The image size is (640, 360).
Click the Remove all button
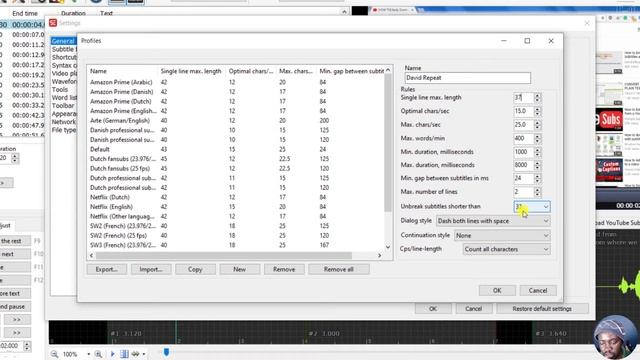coord(339,269)
